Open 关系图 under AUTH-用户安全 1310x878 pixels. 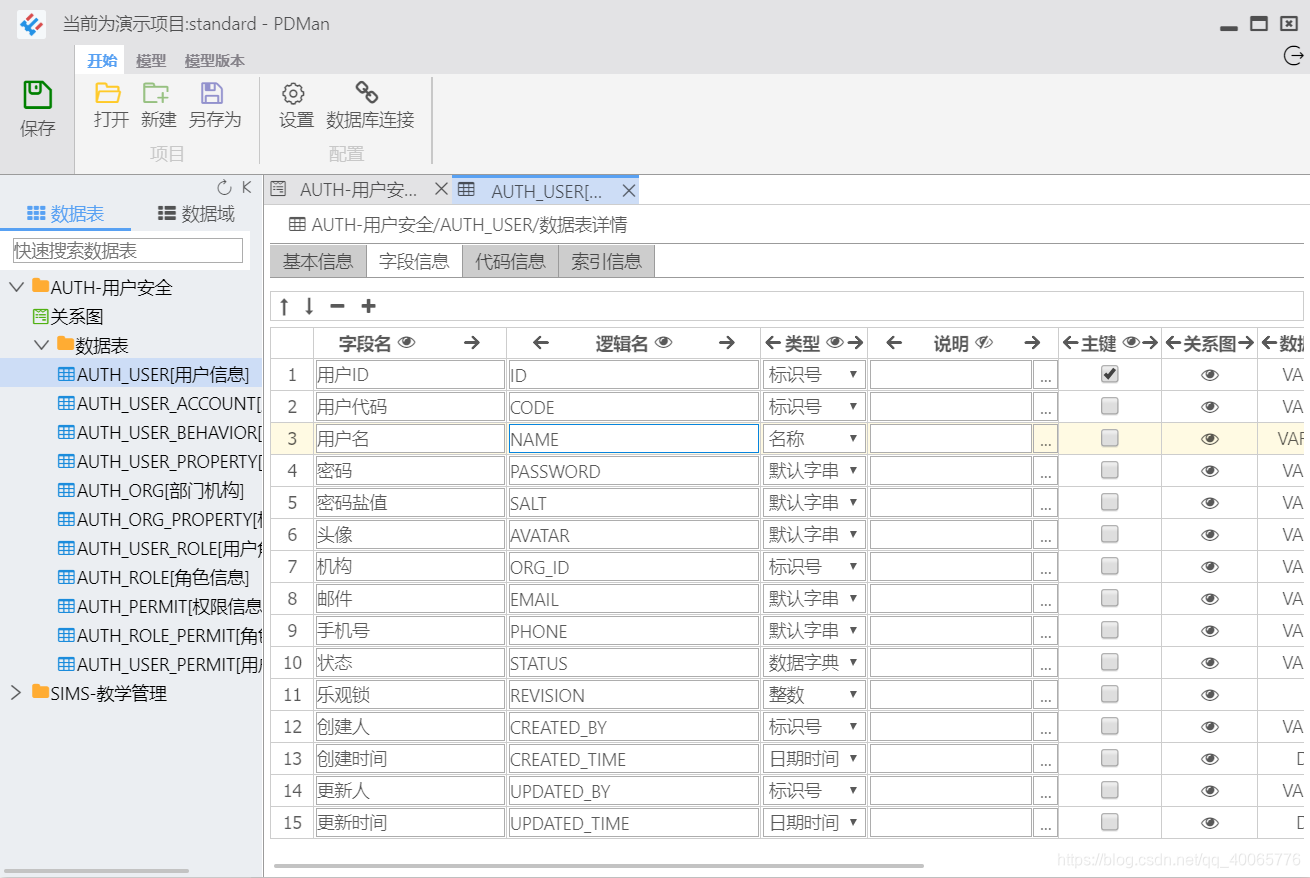click(x=68, y=316)
